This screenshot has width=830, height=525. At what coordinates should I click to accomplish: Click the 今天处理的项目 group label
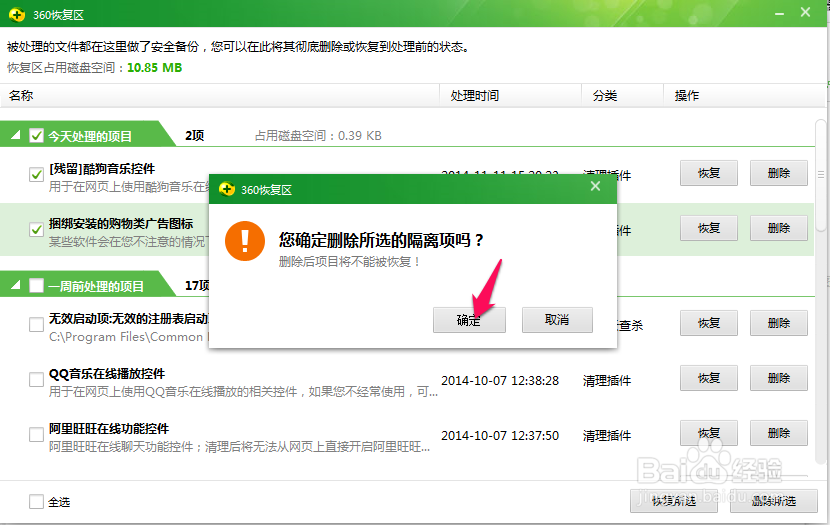tap(90, 137)
